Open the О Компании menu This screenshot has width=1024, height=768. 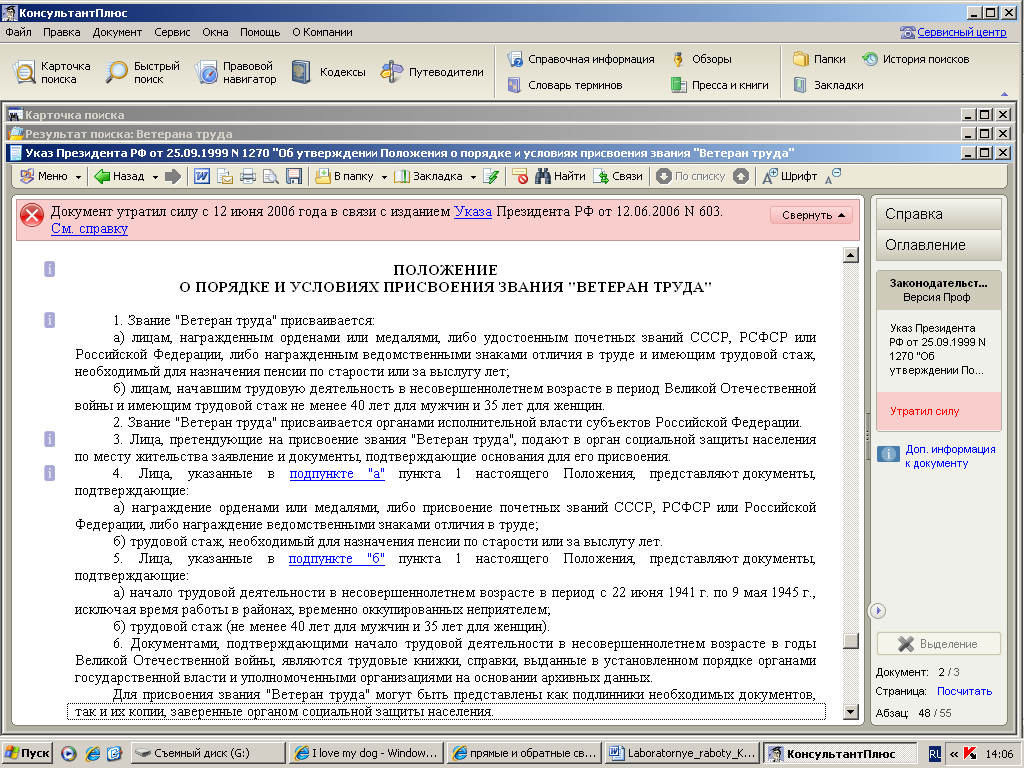pos(322,32)
